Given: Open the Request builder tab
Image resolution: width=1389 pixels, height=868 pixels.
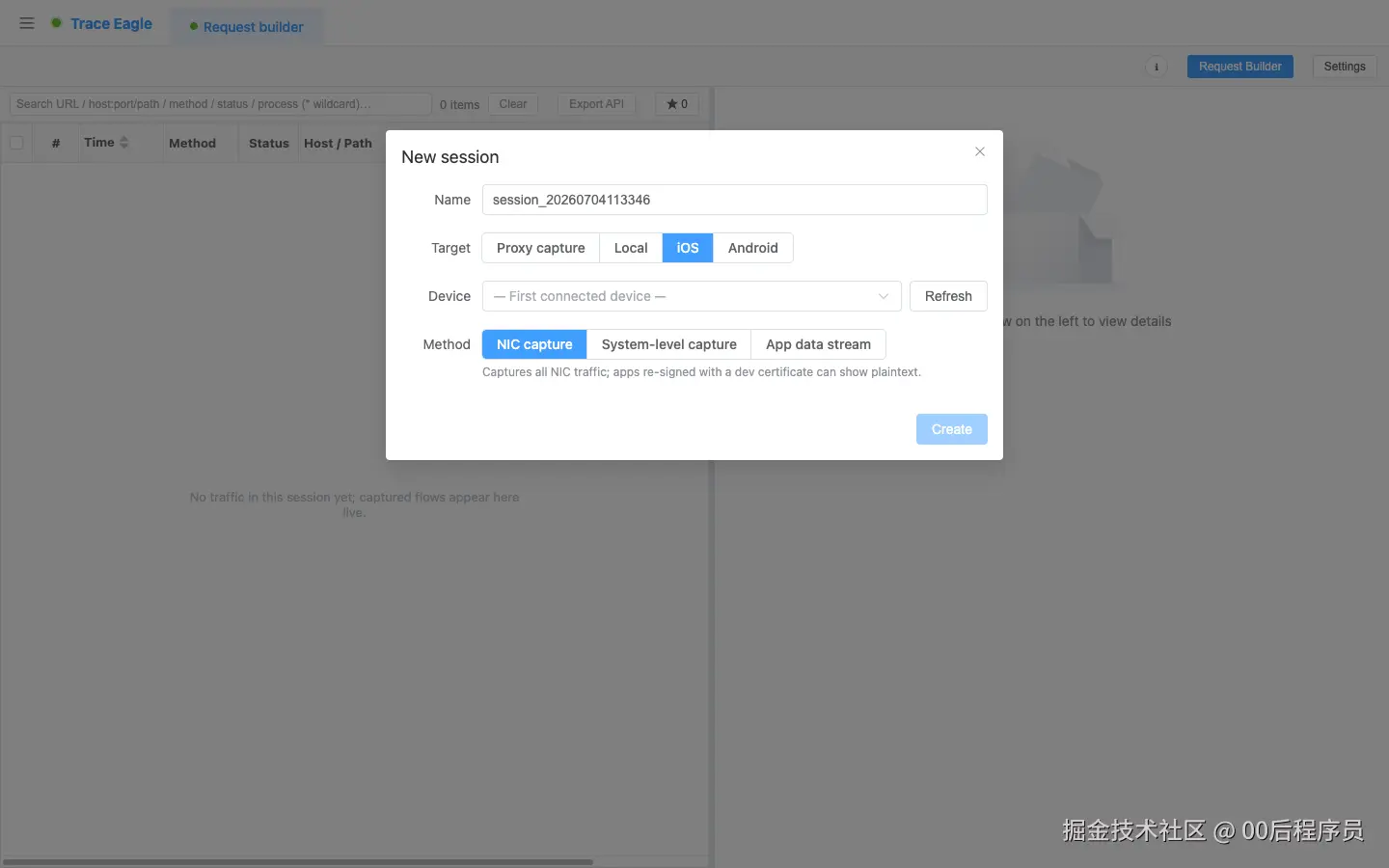Looking at the screenshot, I should point(247,27).
